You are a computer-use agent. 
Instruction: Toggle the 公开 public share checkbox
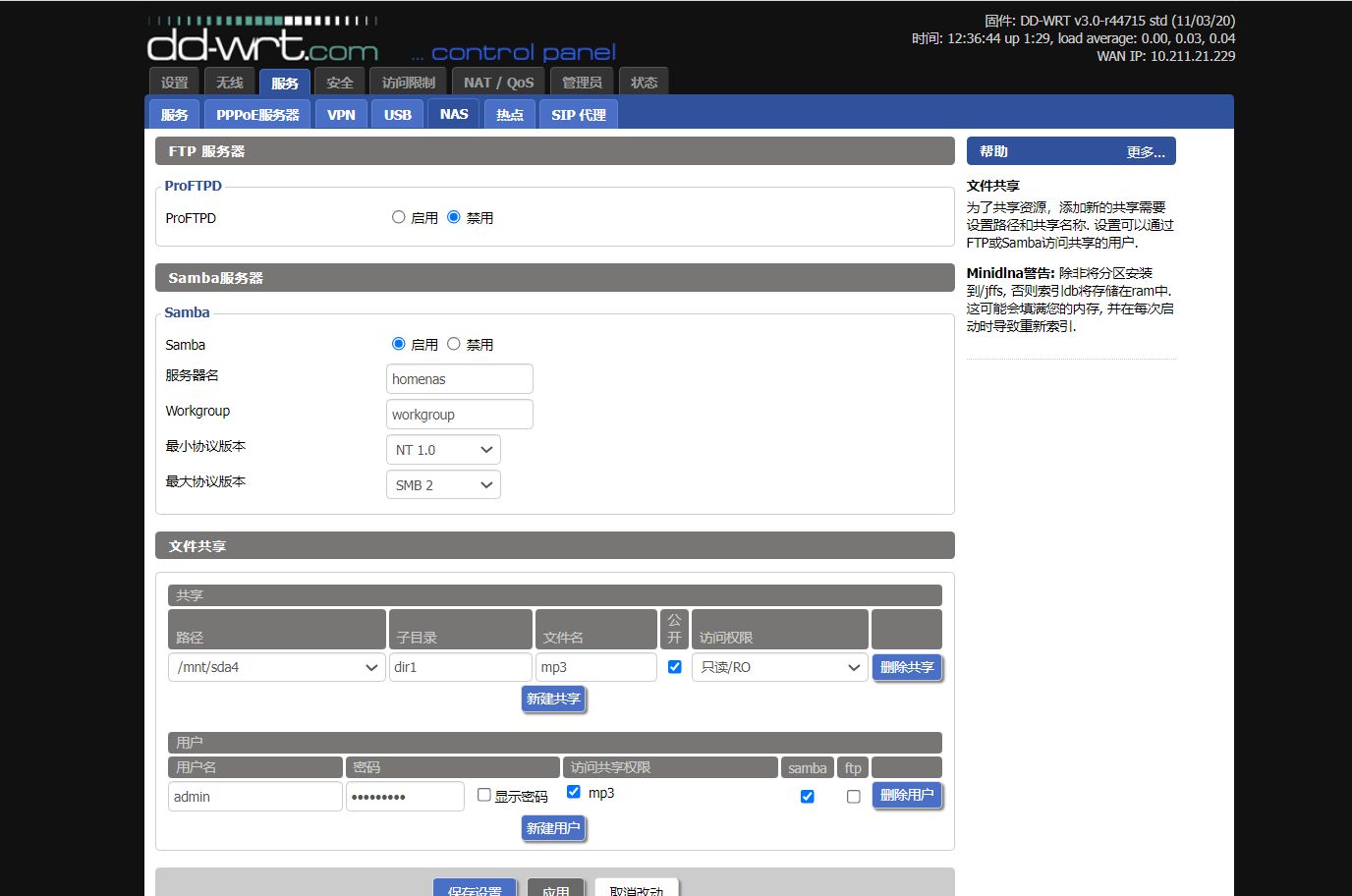[674, 667]
